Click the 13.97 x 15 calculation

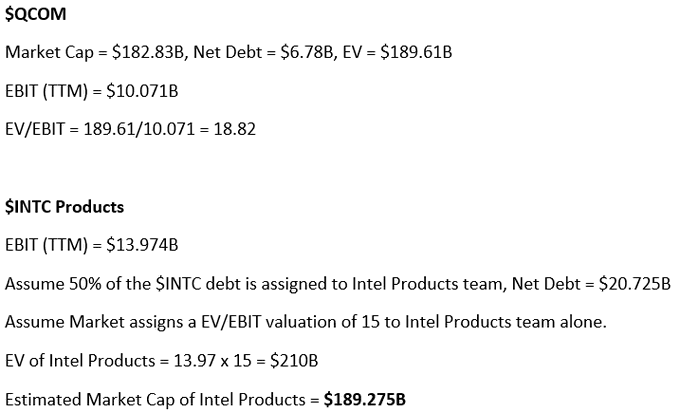[212, 361]
